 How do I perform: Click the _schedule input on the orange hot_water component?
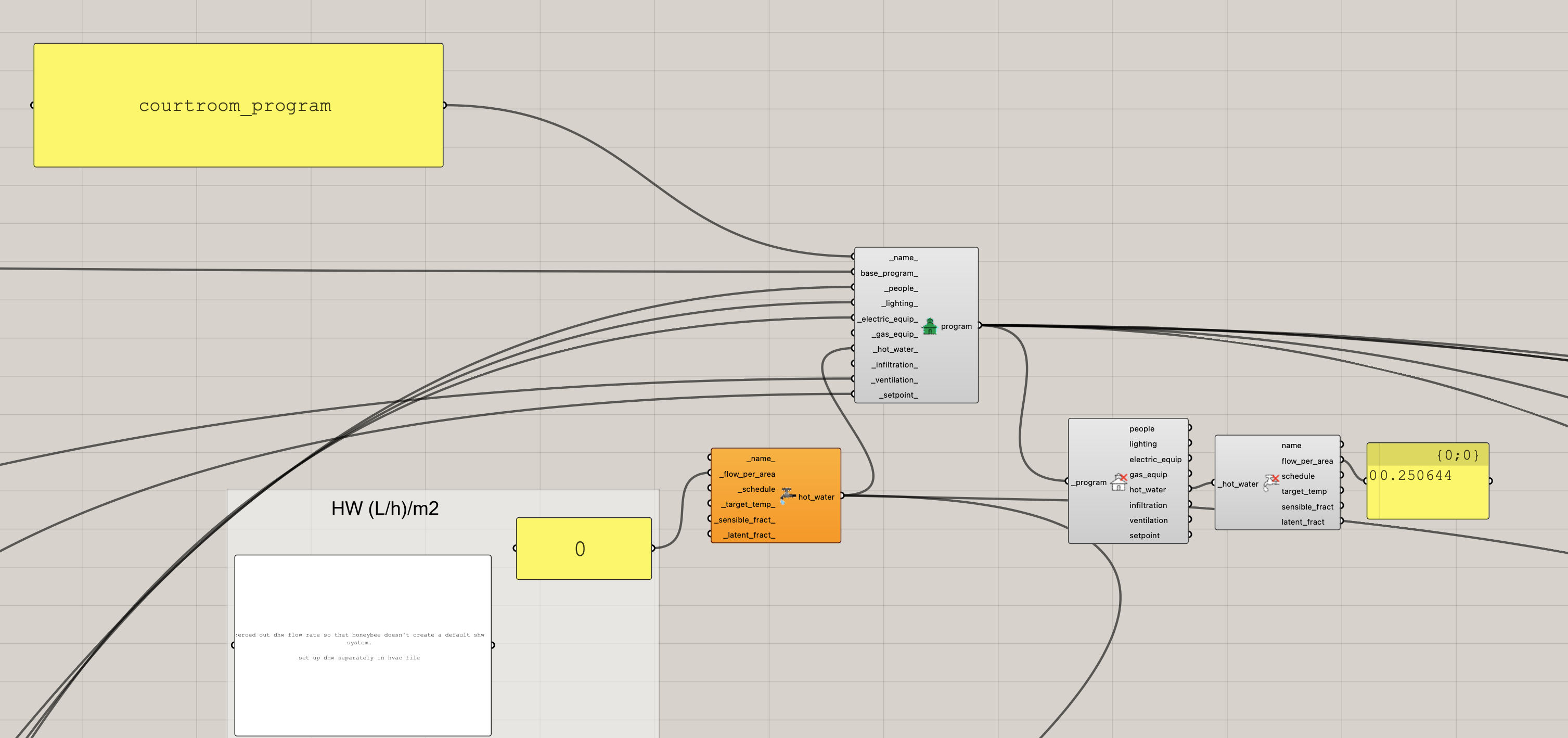(755, 489)
